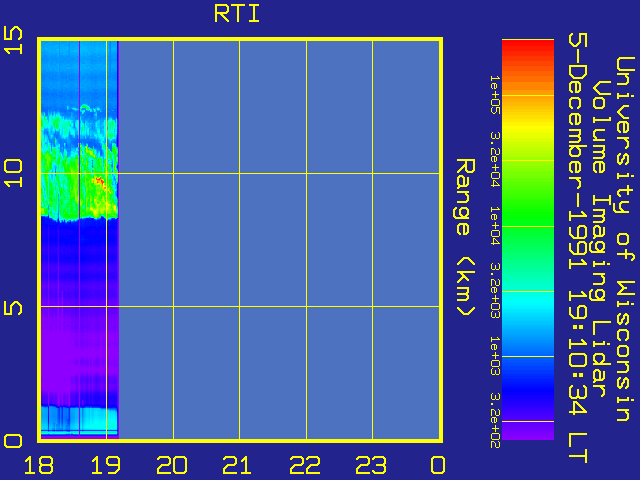
Task: Click the upper 3.2e+04 colorbar label
Action: point(495,159)
